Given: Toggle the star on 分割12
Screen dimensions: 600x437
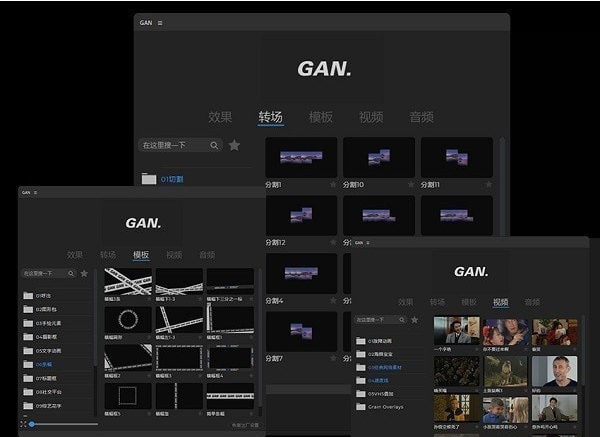Looking at the screenshot, I should coord(333,243).
